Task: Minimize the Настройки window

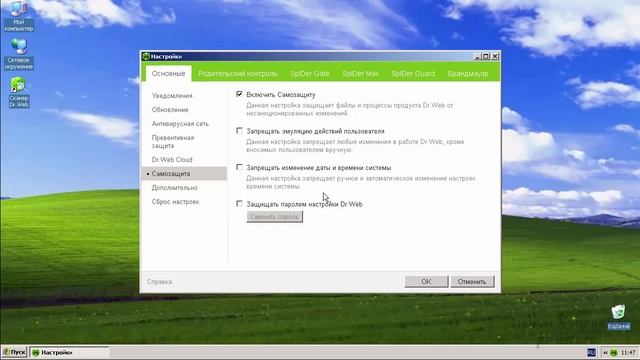Action: (478, 56)
